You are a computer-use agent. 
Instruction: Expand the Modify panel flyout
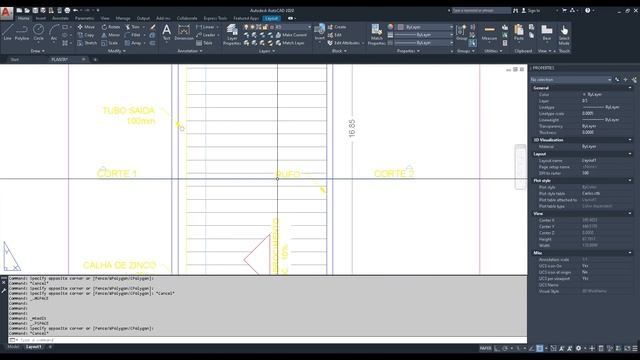(x=117, y=51)
